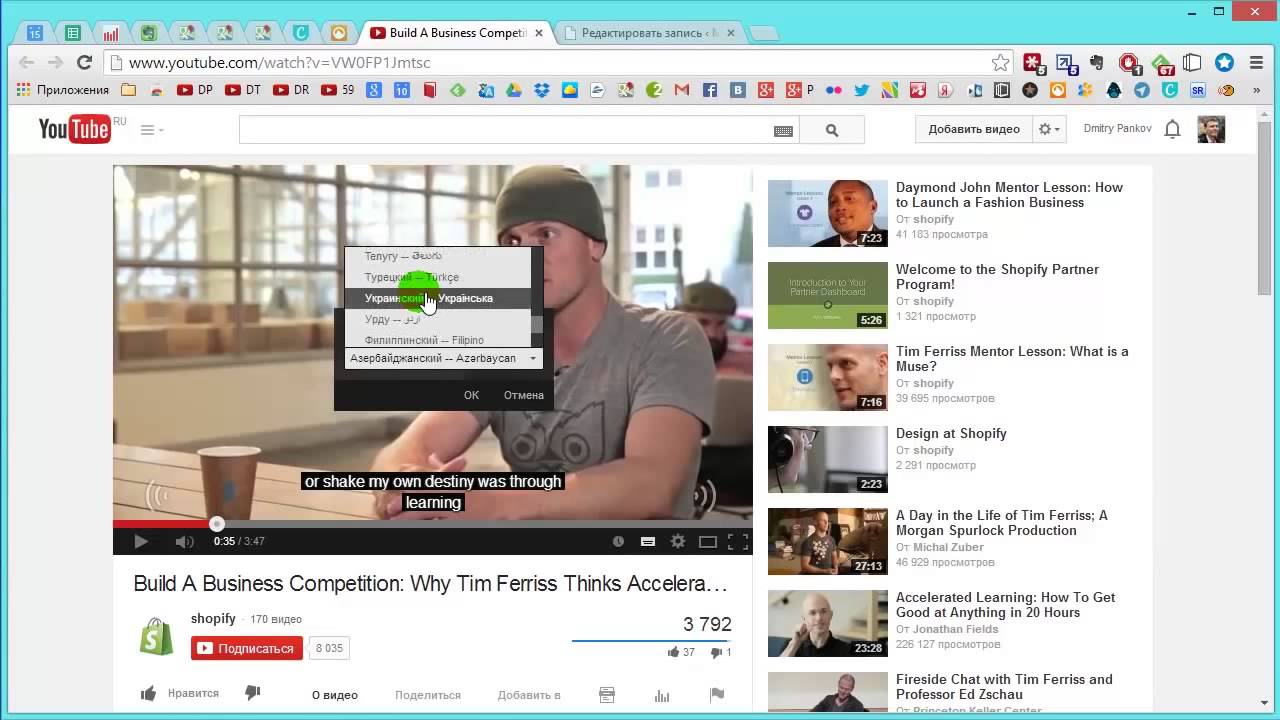Open the Twitter bookmark icon
Image resolution: width=1280 pixels, height=720 pixels.
pyautogui.click(x=861, y=90)
